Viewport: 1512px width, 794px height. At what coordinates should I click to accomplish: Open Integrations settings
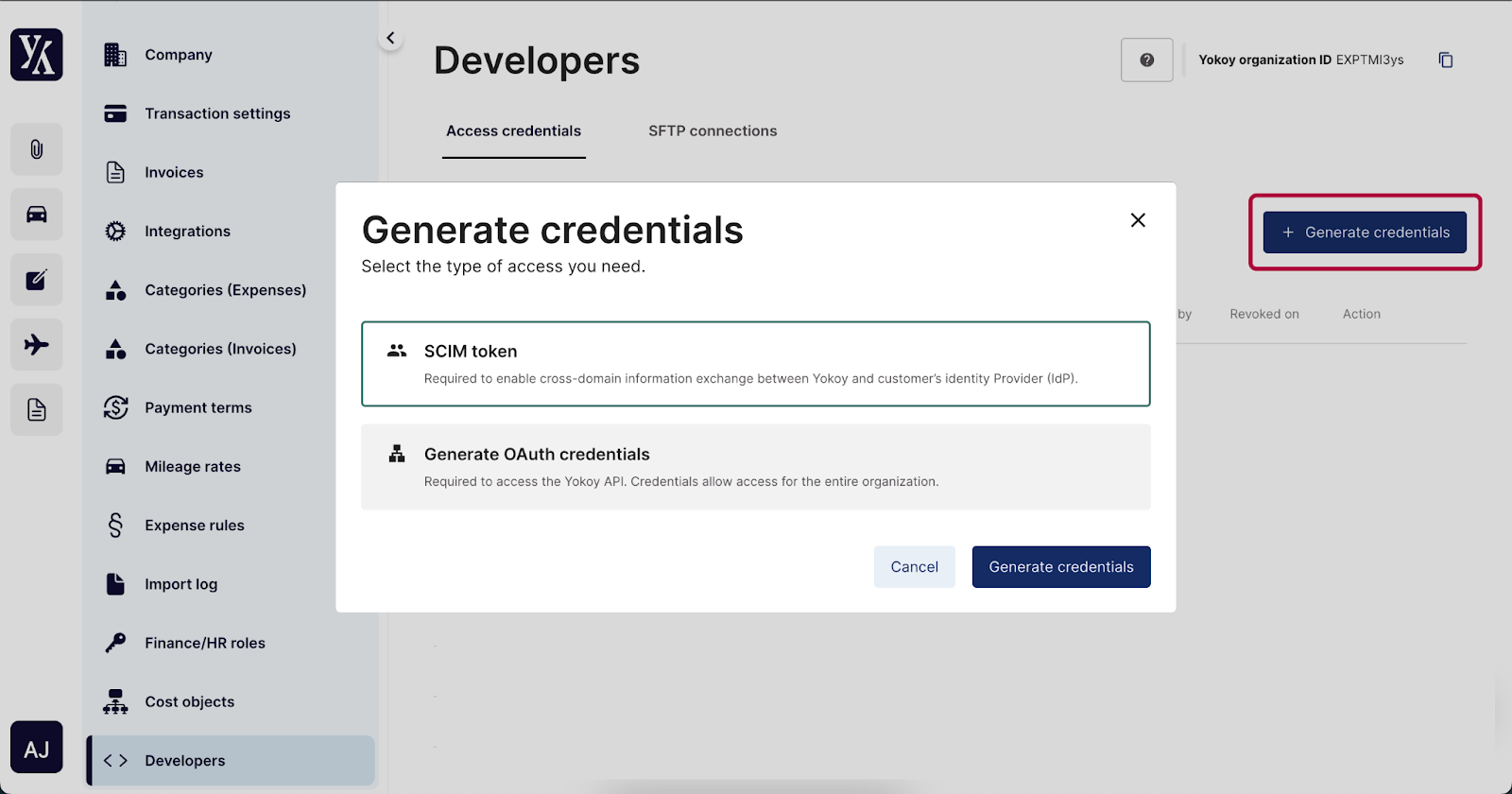point(187,232)
